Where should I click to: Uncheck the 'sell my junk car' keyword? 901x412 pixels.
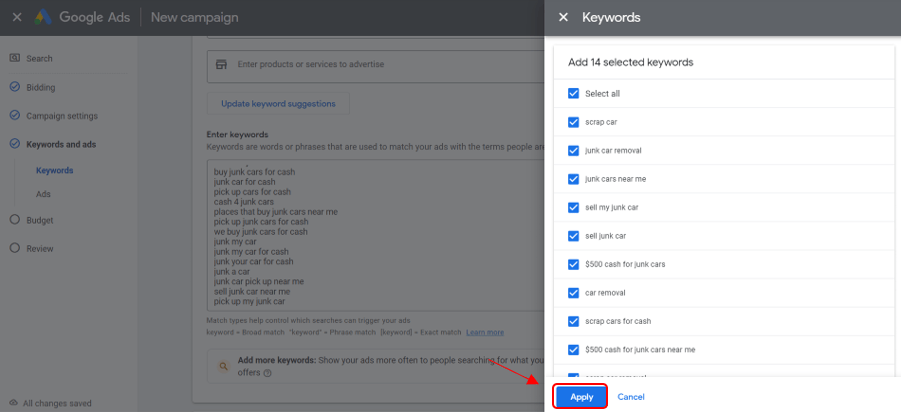(573, 207)
